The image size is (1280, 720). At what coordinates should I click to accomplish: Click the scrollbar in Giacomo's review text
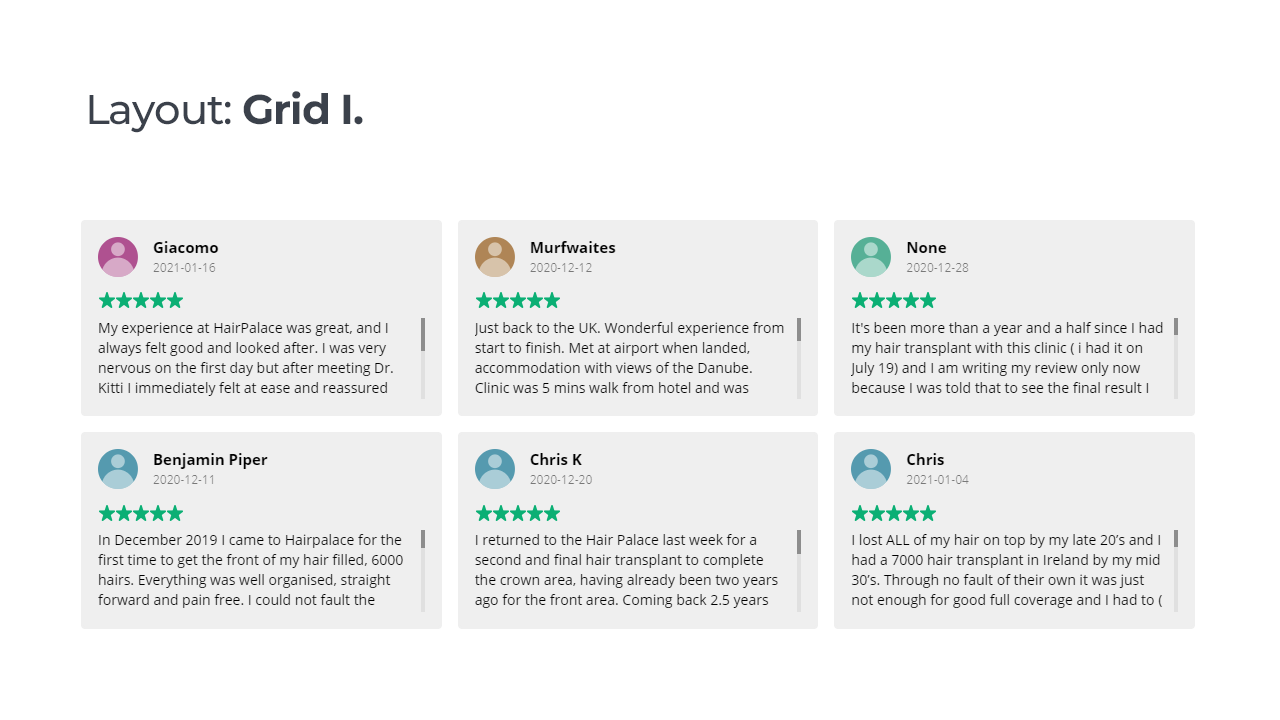[x=423, y=358]
